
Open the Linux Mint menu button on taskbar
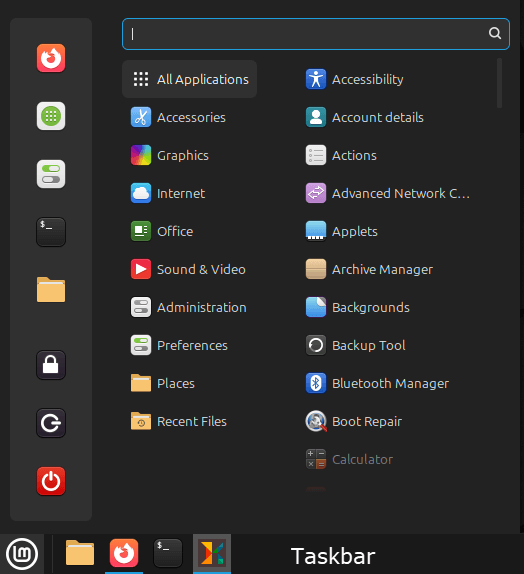pyautogui.click(x=22, y=554)
